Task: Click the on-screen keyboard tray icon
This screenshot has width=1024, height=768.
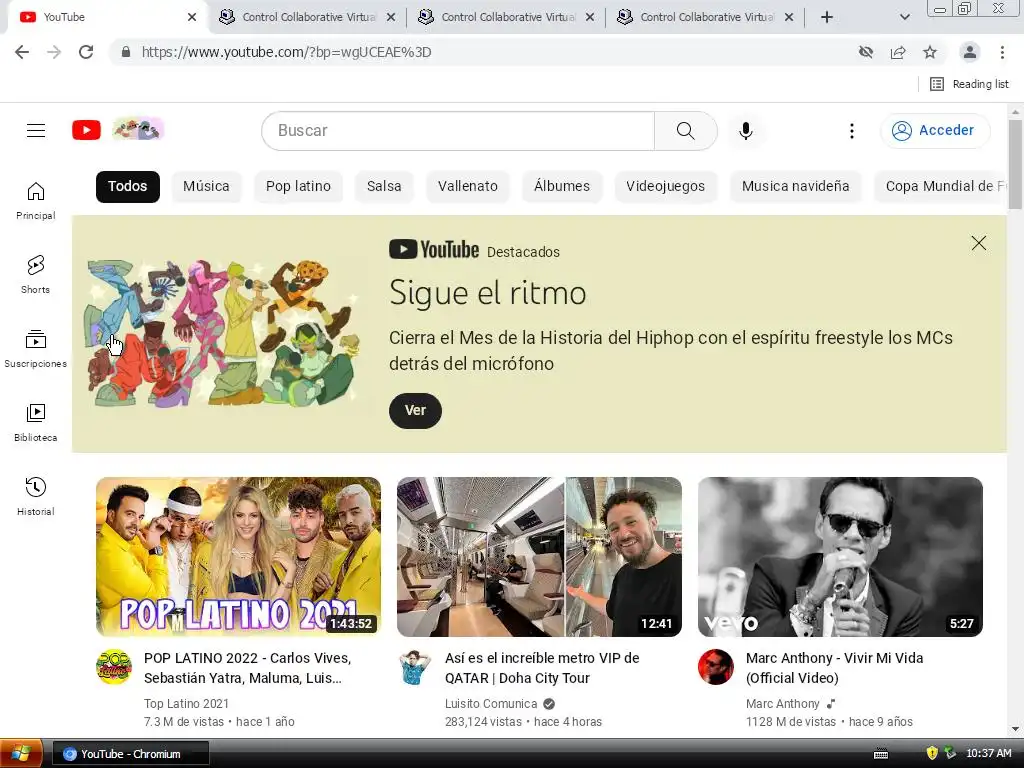Action: coord(881,754)
